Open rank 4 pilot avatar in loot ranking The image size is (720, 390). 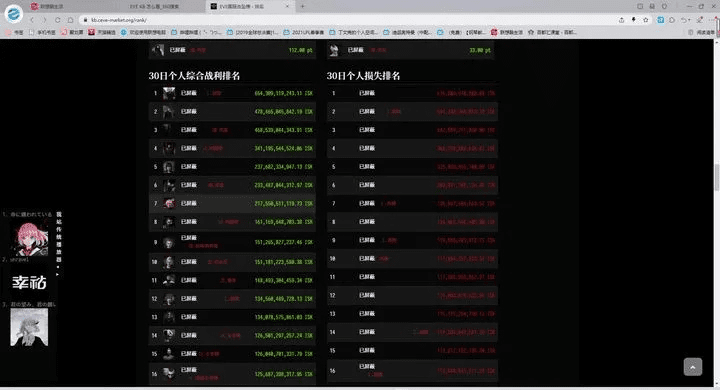[169, 148]
